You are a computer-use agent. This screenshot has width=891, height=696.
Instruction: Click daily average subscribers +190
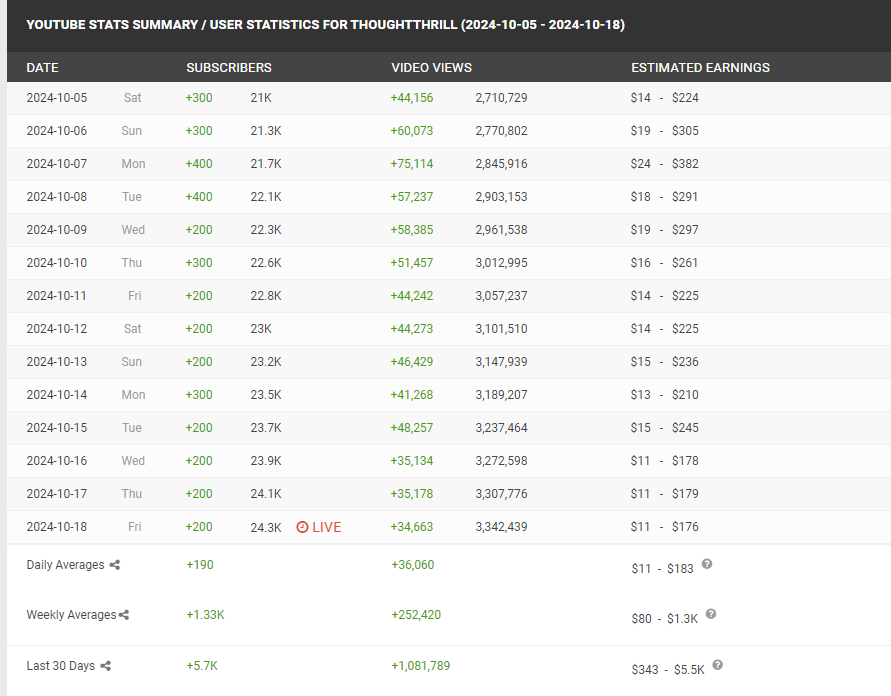pyautogui.click(x=200, y=565)
